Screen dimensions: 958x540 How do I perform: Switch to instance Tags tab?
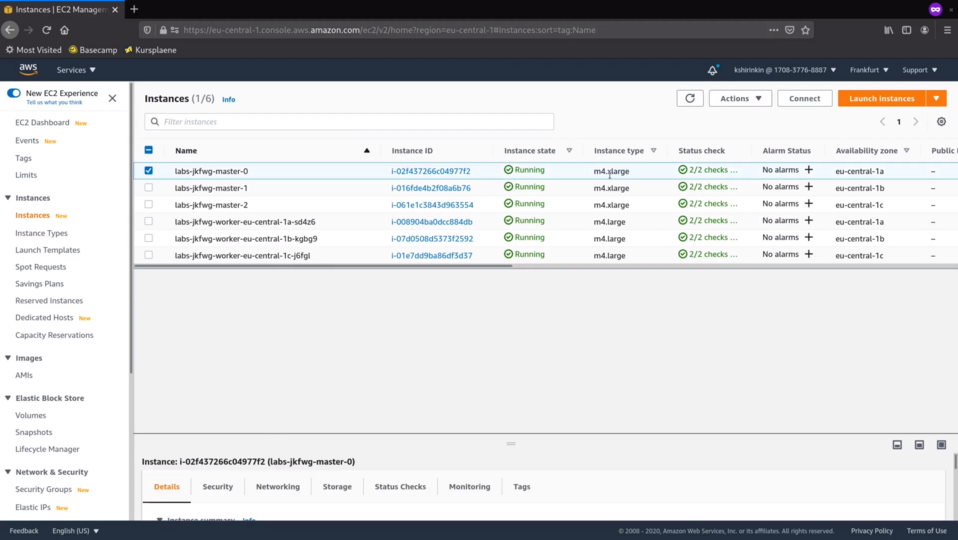pos(522,487)
